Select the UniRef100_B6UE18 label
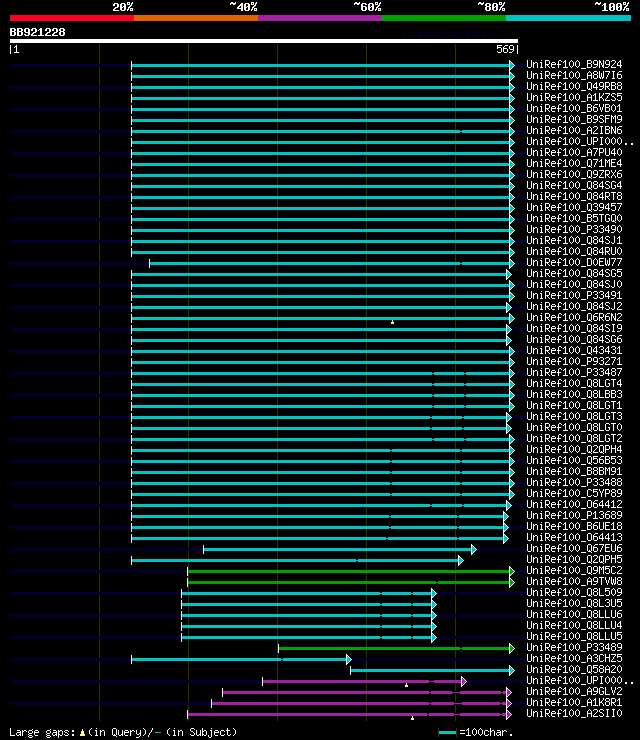This screenshot has width=640, height=740. pos(574,526)
